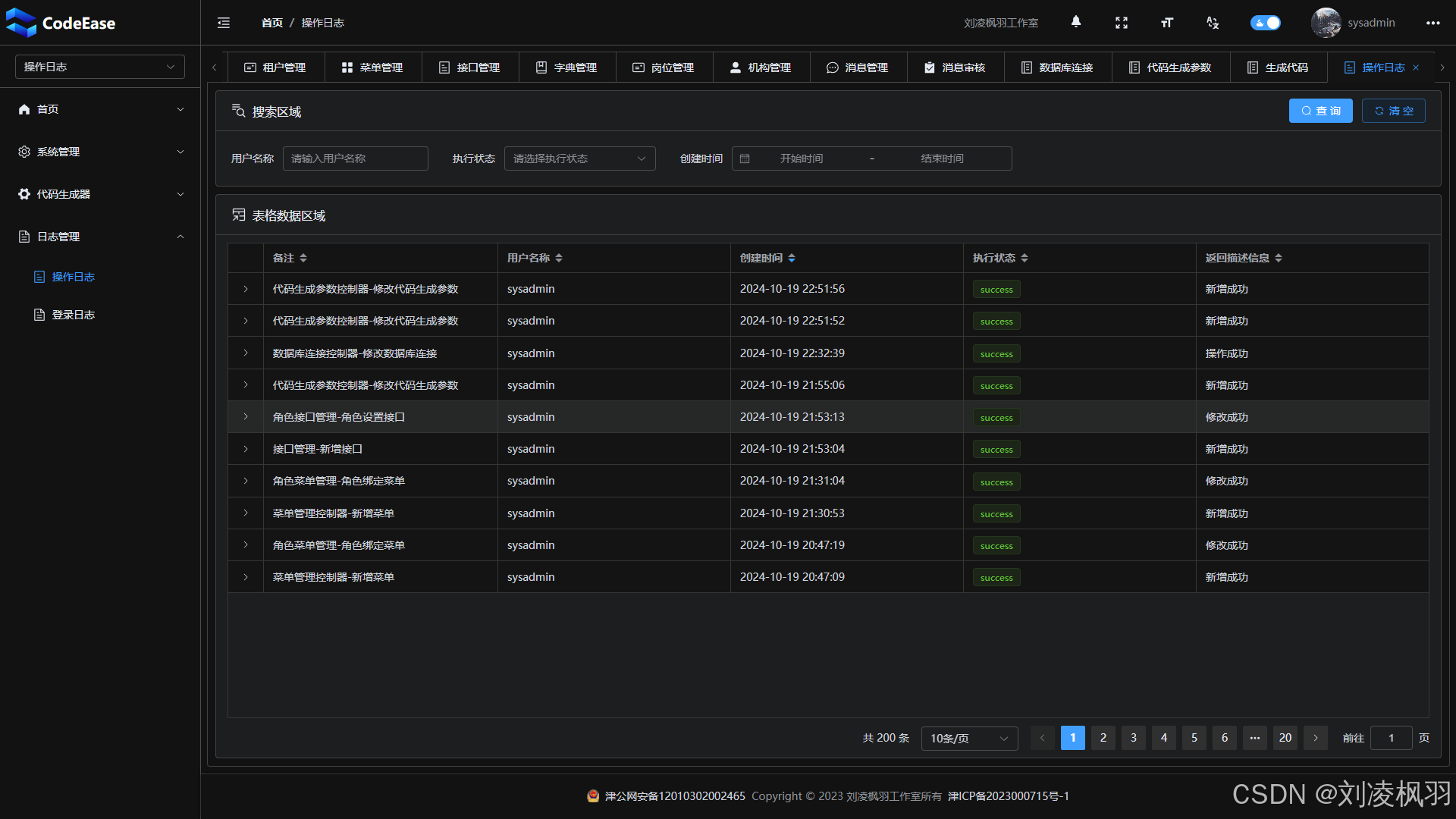The height and width of the screenshot is (819, 1456).
Task: Switch to the 数据库连接 tab
Action: 1057,67
